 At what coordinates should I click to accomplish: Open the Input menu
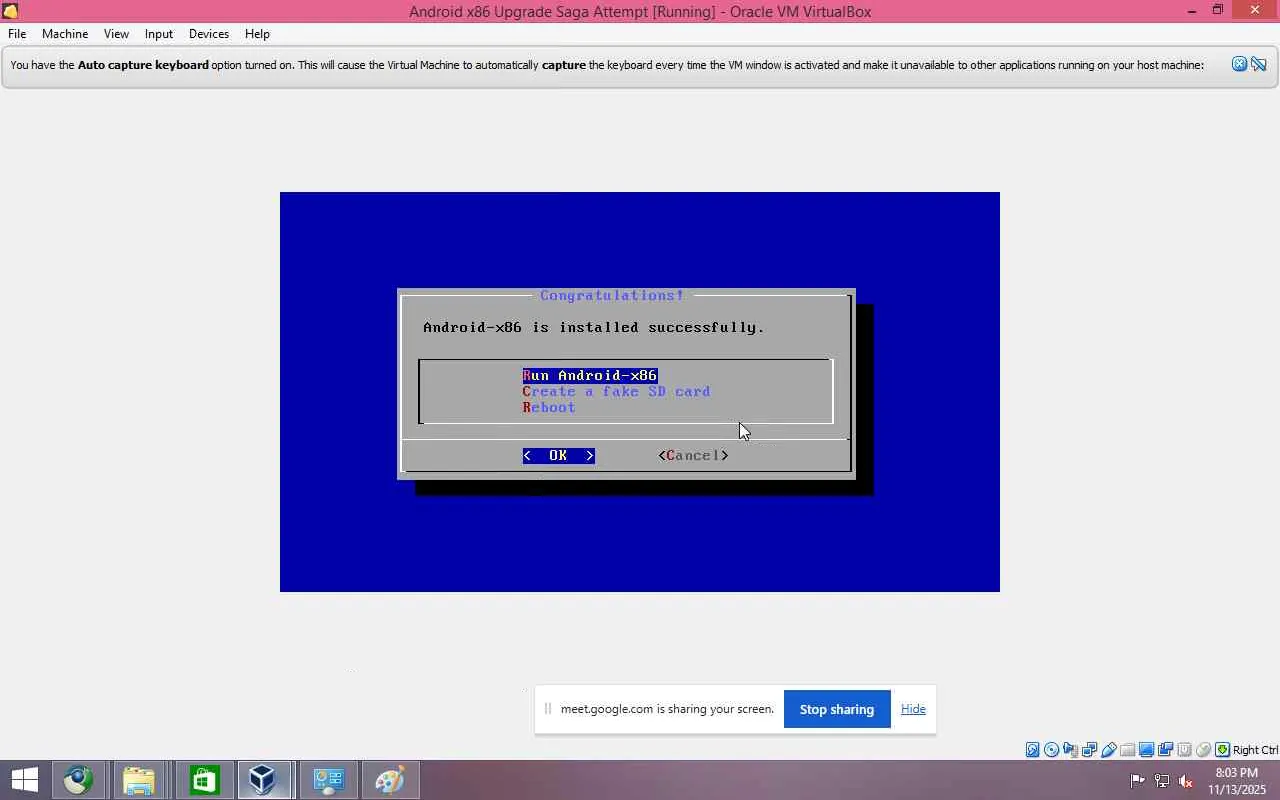click(x=159, y=34)
